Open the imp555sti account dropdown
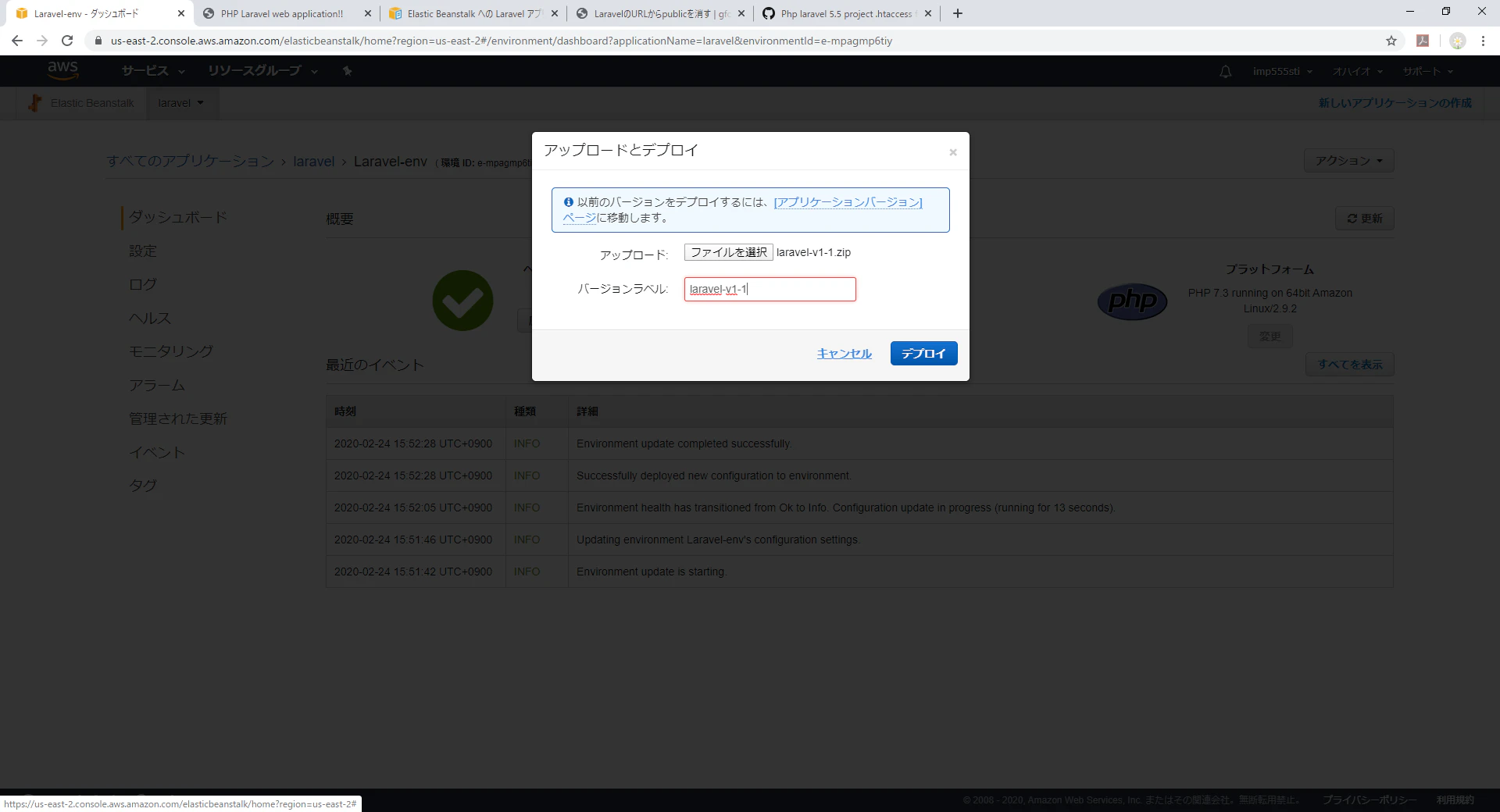This screenshot has width=1500, height=812. point(1283,72)
